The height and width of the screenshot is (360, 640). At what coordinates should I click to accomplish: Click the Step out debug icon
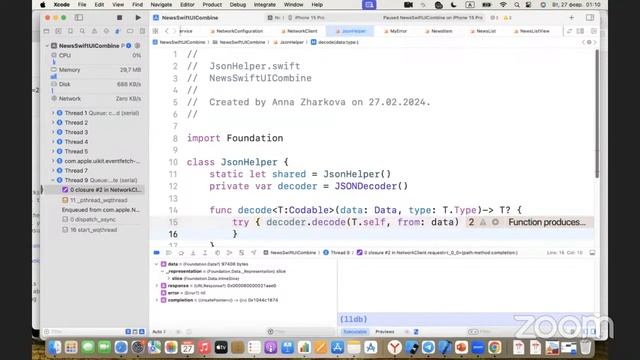click(x=205, y=253)
